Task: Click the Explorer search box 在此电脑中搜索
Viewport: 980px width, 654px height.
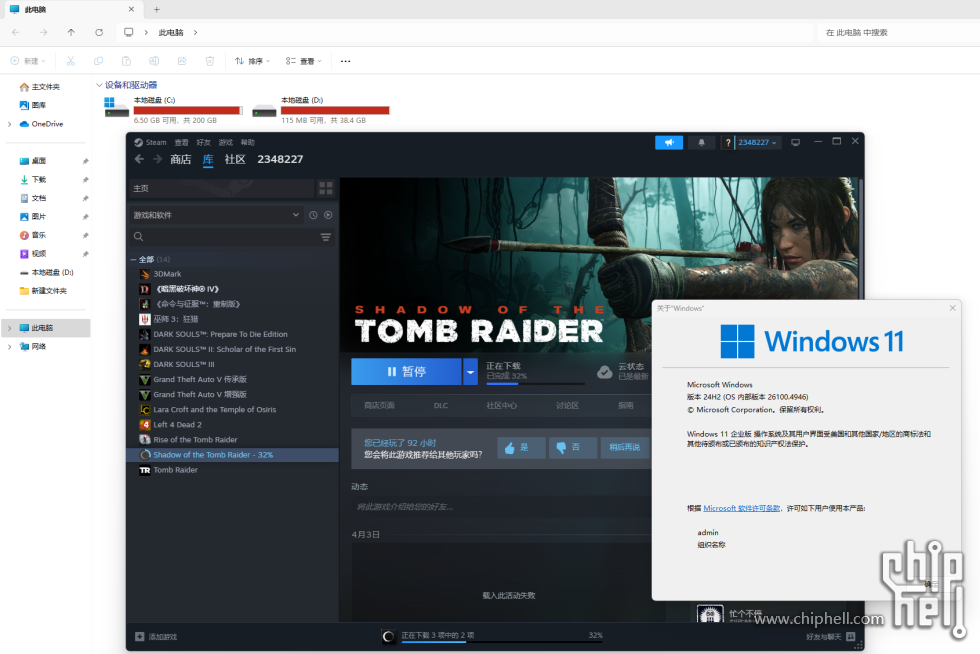Action: coord(898,33)
